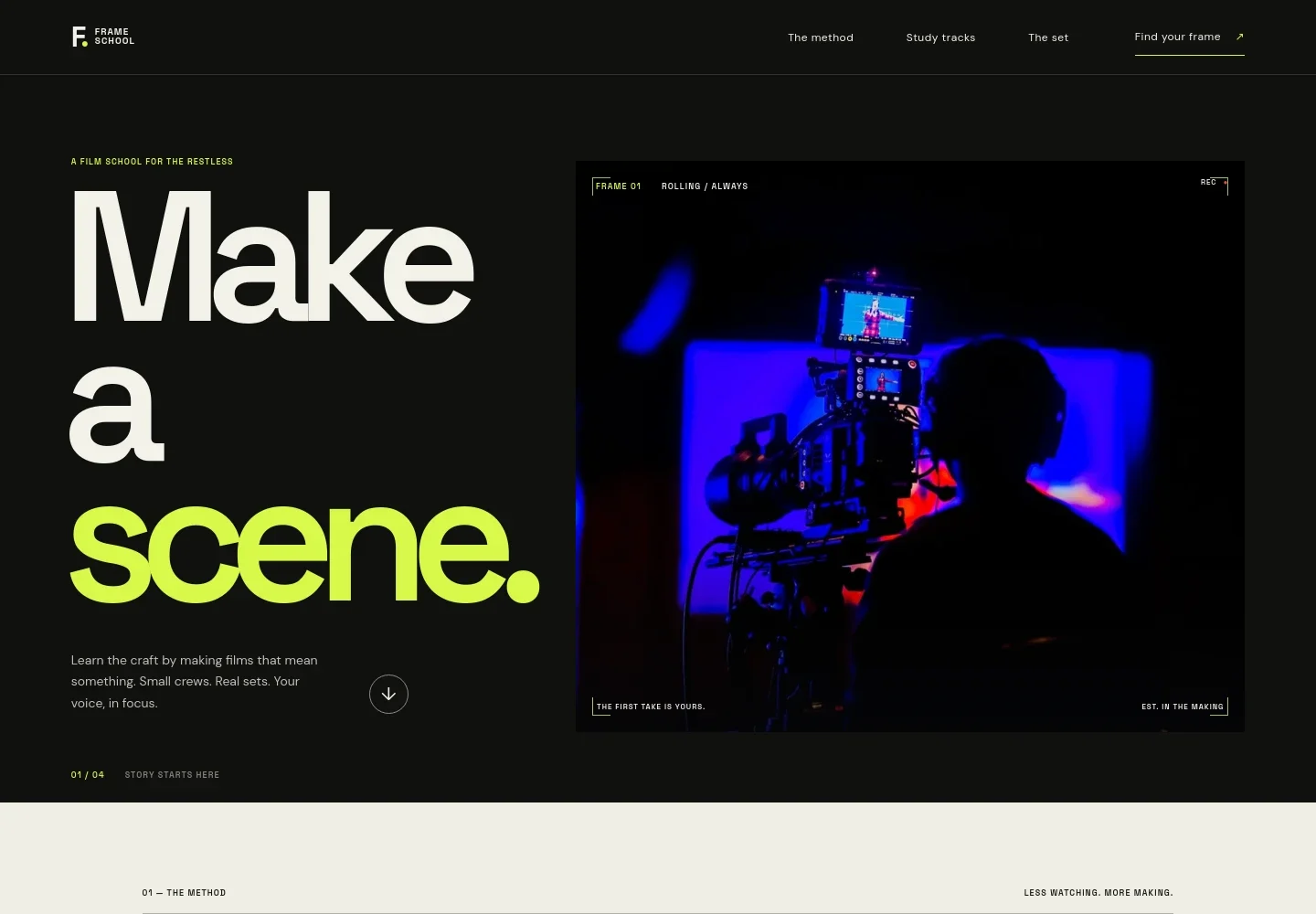This screenshot has height=914, width=1316.
Task: Click the word Make in the headline
Action: pos(272,257)
